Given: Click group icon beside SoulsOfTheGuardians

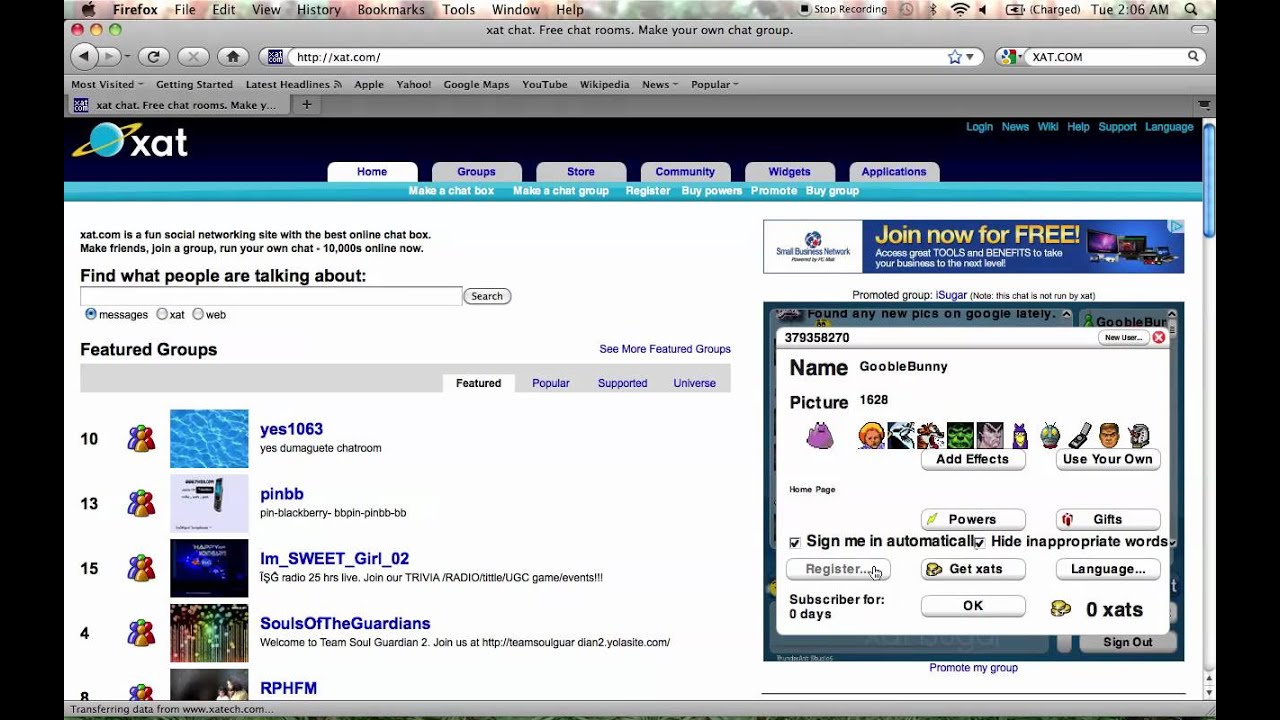Looking at the screenshot, I should coord(141,633).
